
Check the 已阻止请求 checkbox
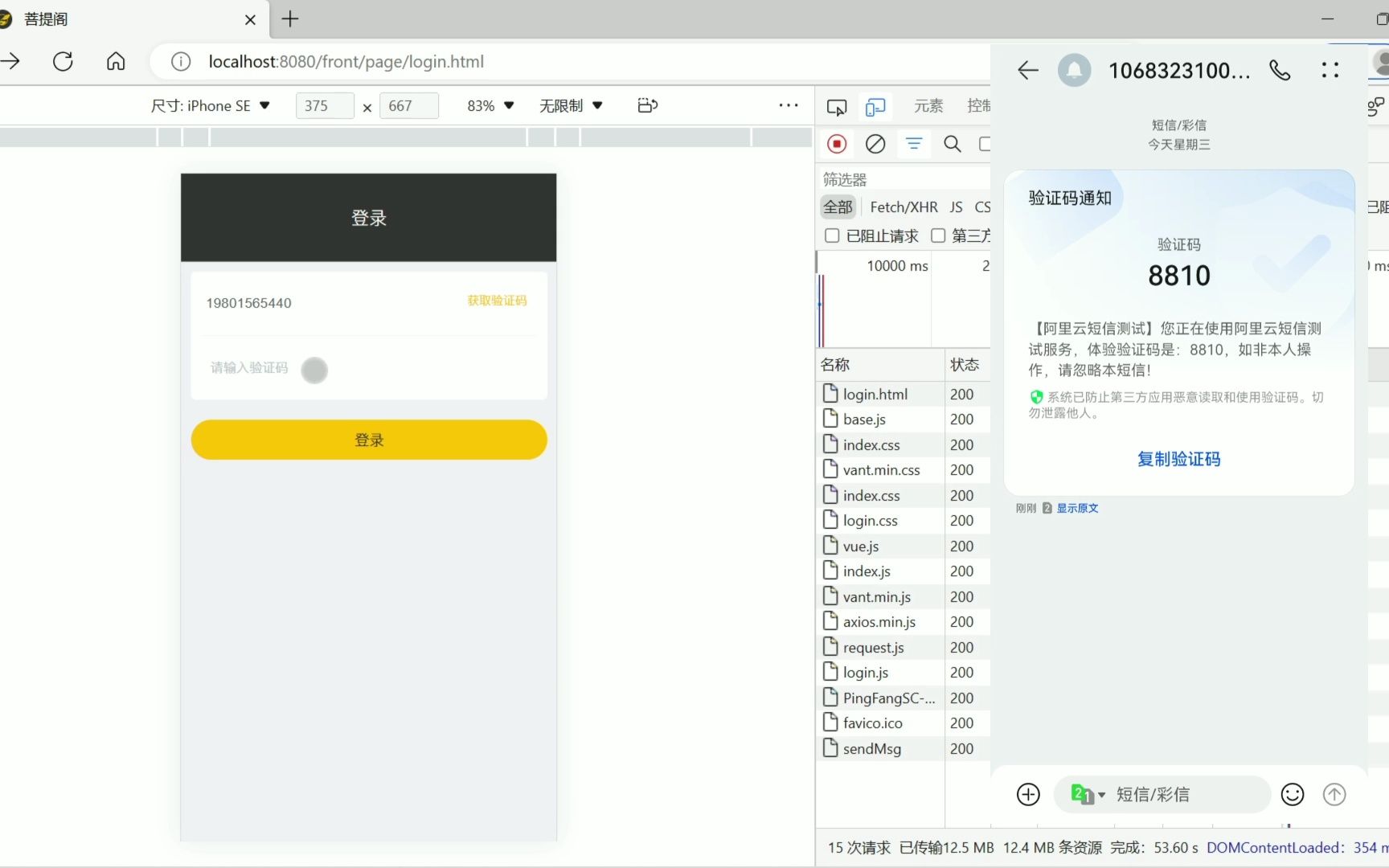pyautogui.click(x=832, y=235)
